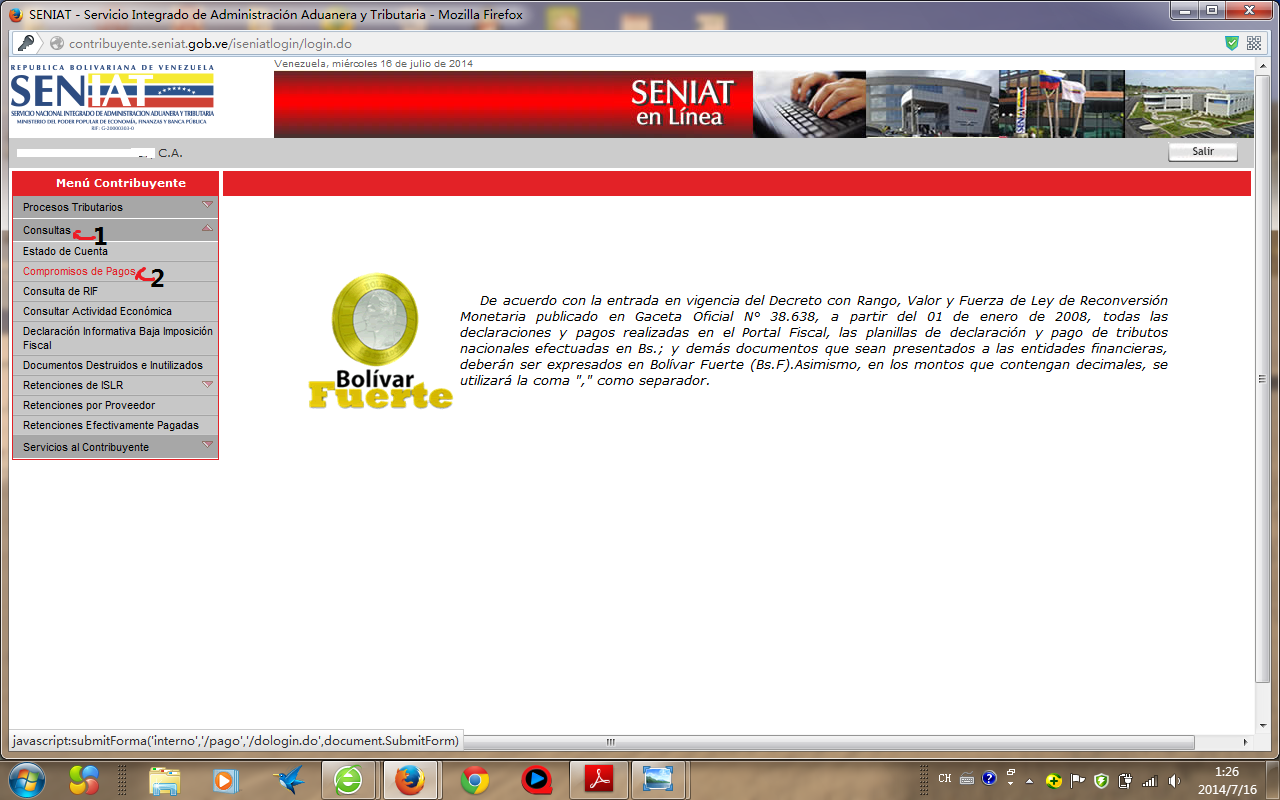Open Consultar Actividad Económica

point(115,311)
